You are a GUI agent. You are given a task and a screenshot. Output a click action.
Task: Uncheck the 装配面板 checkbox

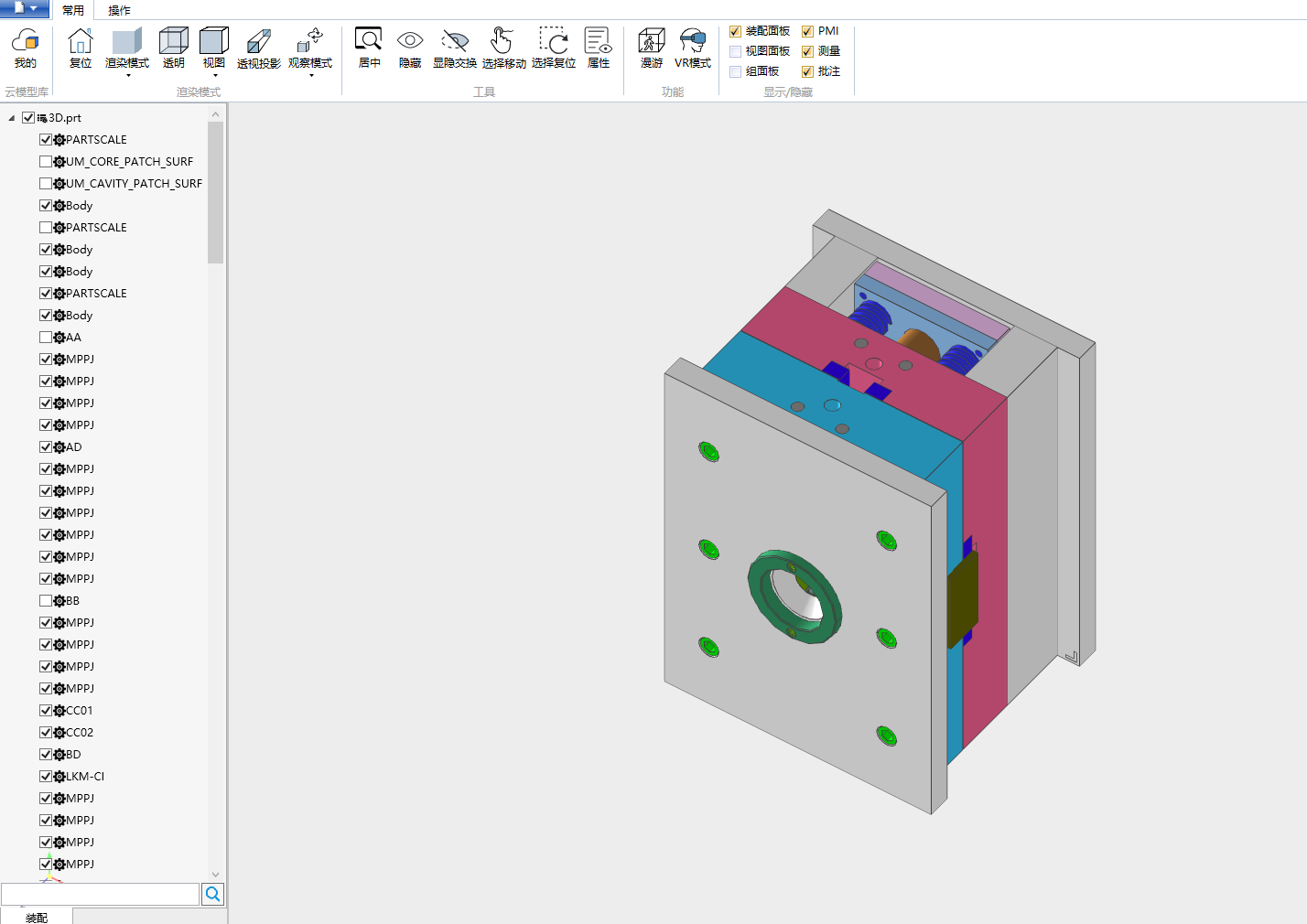click(735, 31)
